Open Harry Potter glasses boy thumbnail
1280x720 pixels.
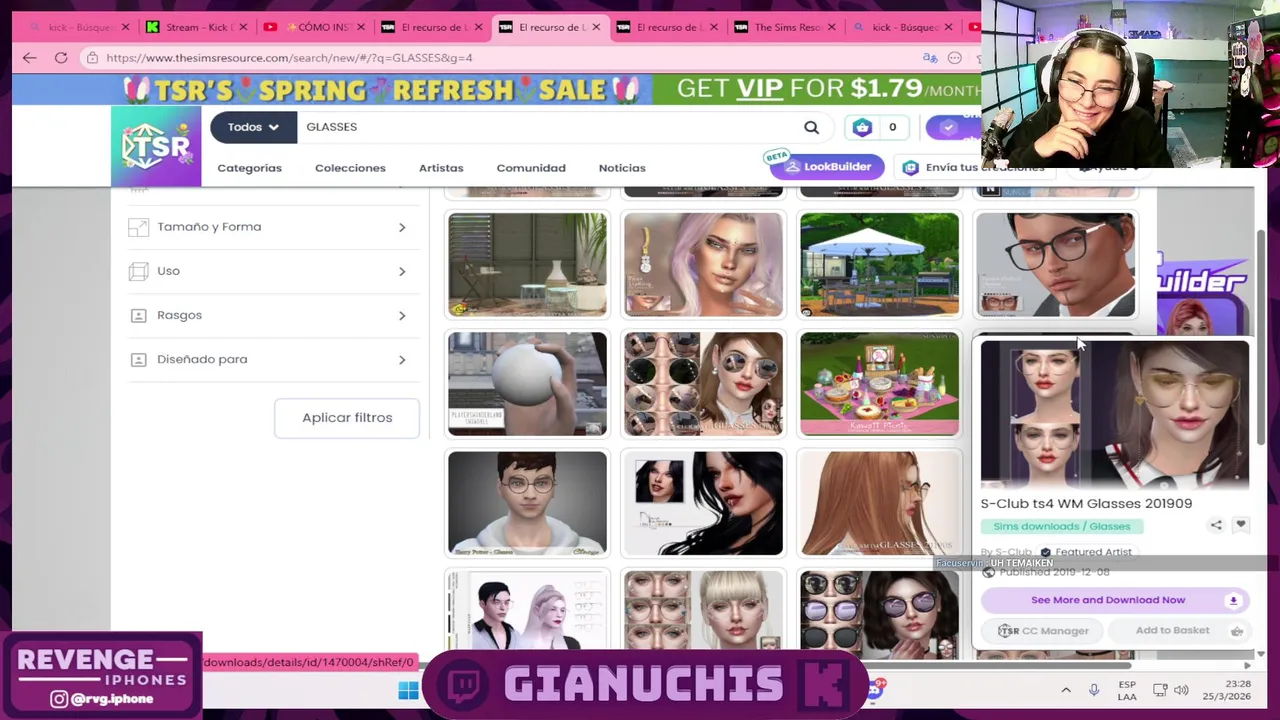tap(527, 503)
